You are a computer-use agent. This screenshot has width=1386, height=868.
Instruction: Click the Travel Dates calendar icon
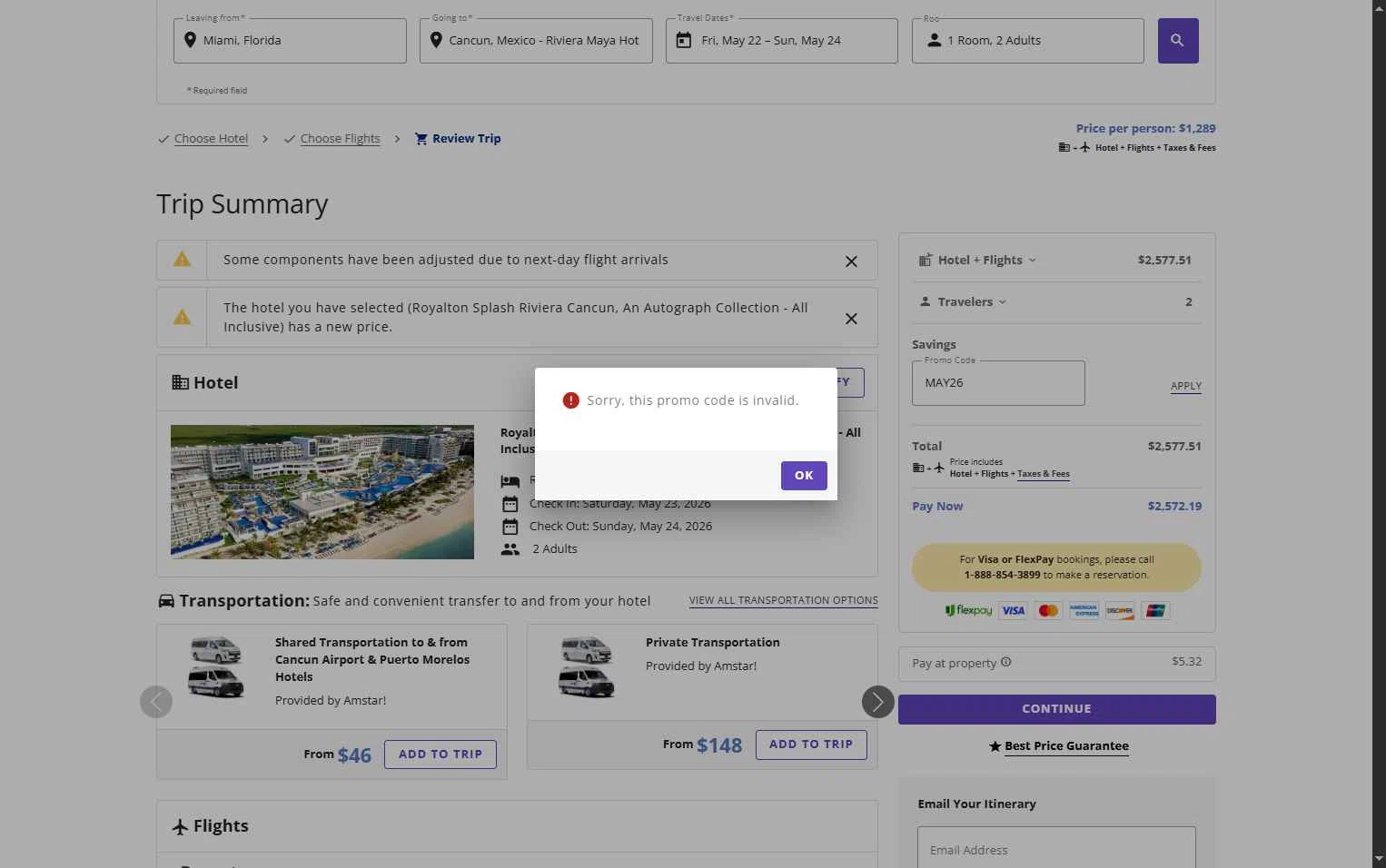pos(684,40)
